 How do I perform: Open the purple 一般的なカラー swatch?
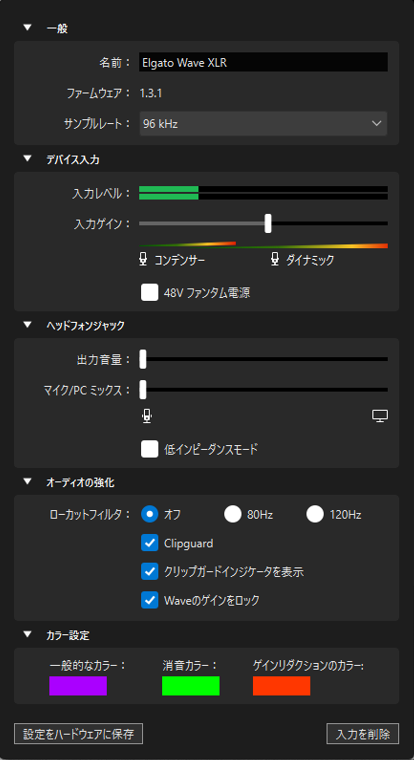pos(78,686)
